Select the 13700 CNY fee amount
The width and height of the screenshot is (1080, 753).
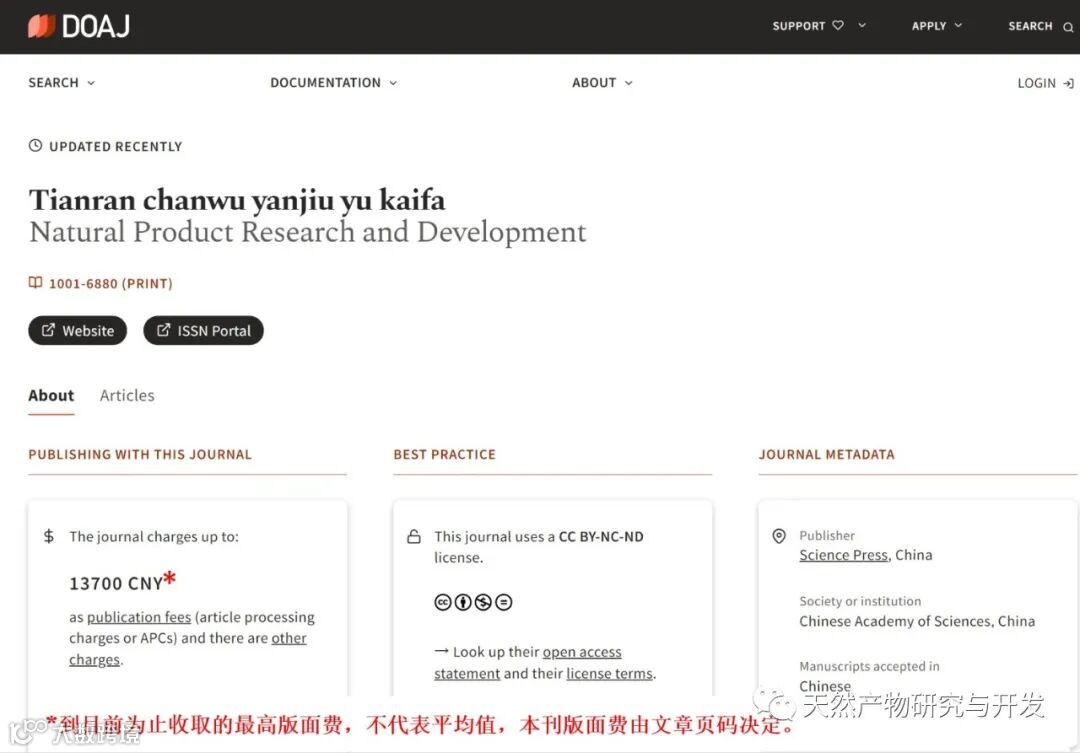(116, 584)
